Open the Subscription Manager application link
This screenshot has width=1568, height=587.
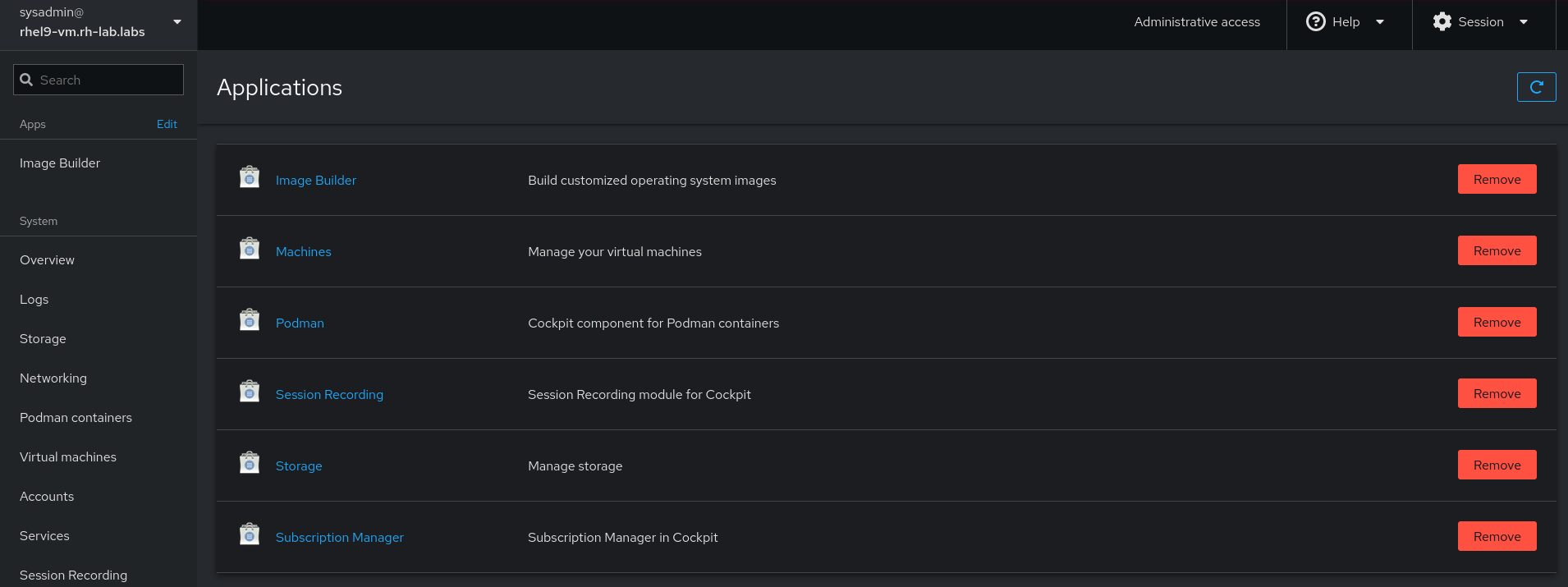tap(339, 538)
